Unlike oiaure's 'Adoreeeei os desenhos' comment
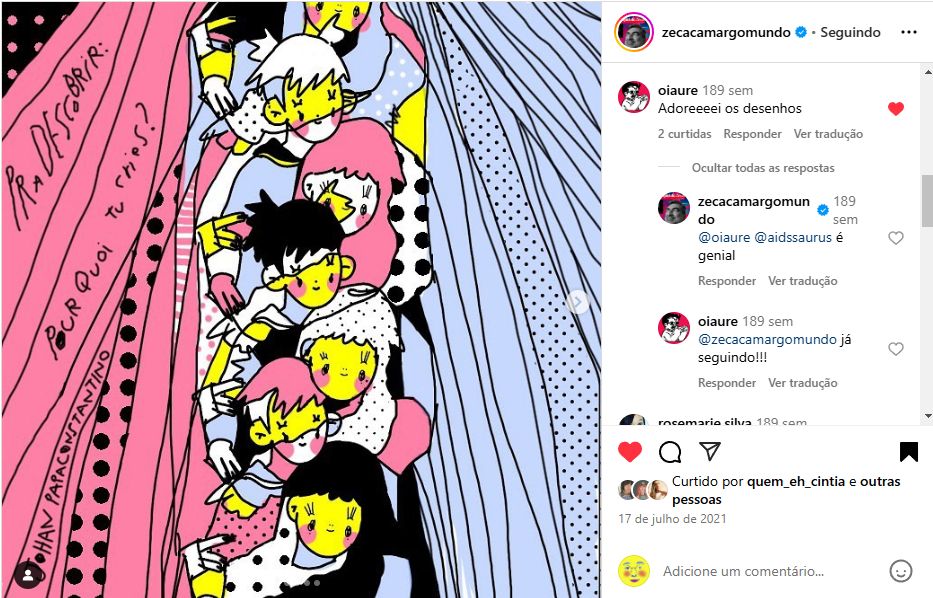 (896, 108)
